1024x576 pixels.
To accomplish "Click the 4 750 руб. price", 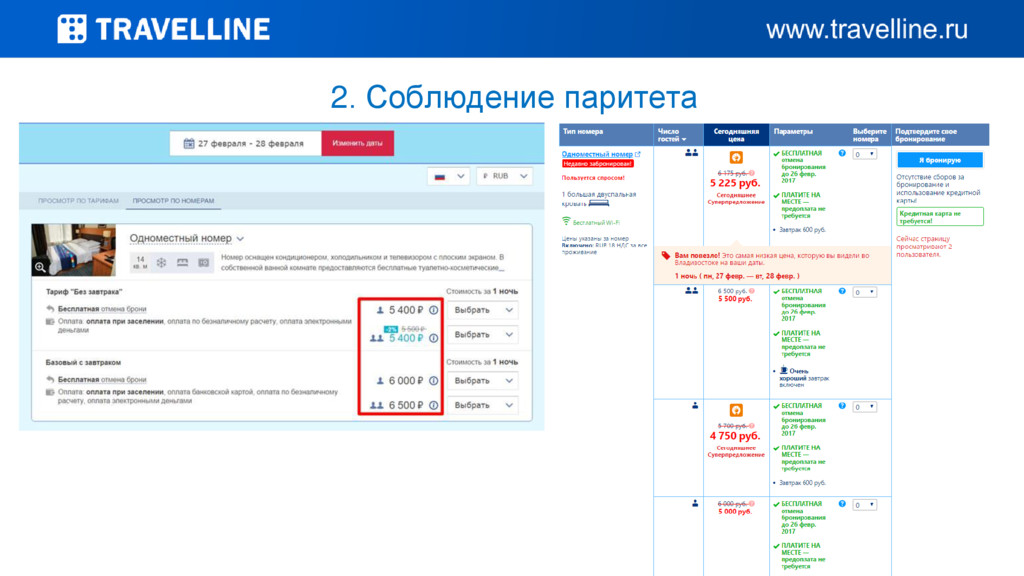I will click(735, 436).
